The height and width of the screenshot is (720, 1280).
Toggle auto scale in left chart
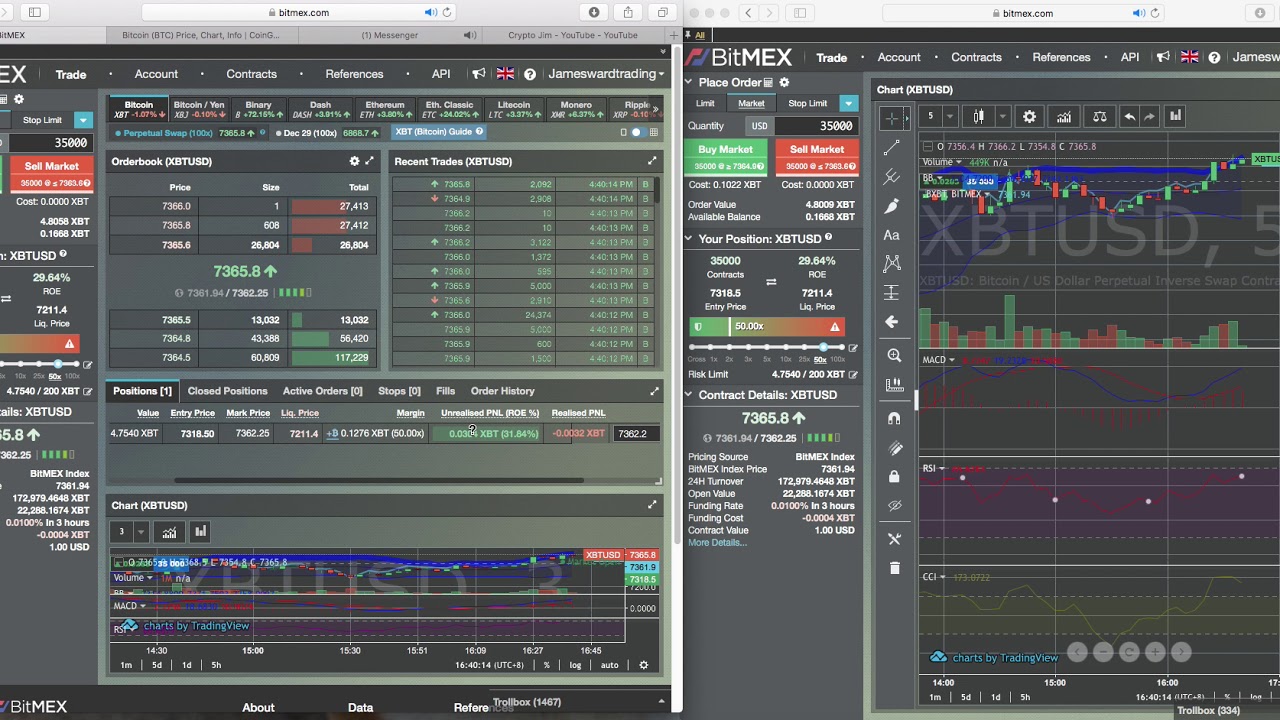(x=609, y=665)
